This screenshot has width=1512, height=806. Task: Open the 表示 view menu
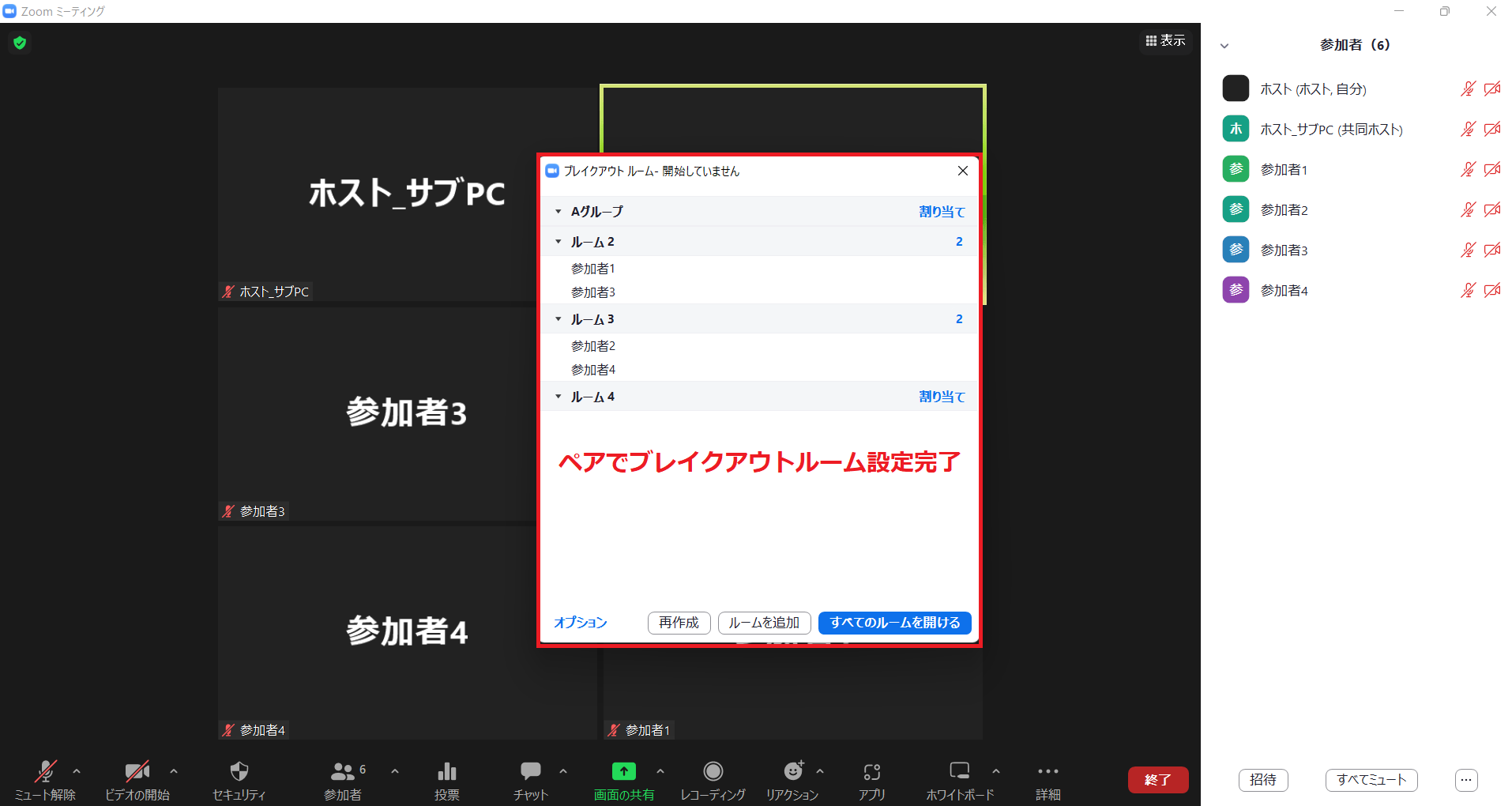click(x=1165, y=40)
